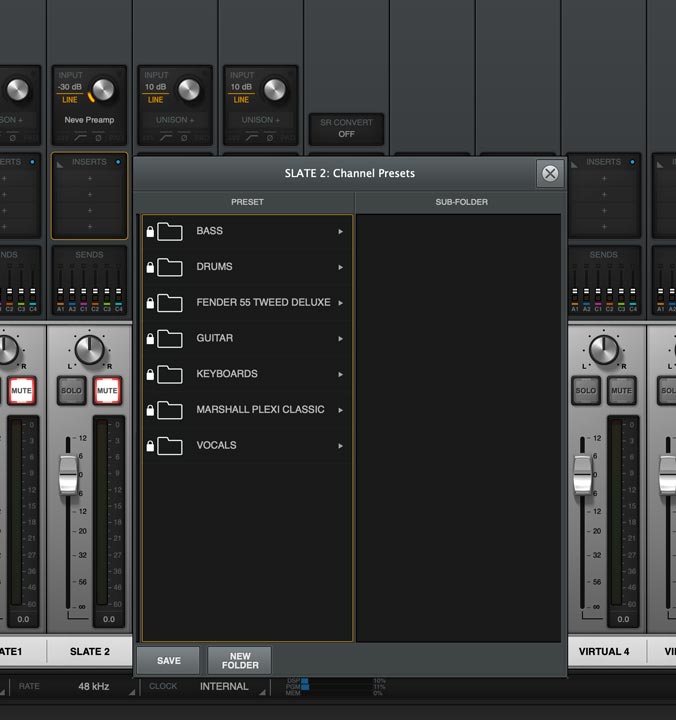The width and height of the screenshot is (676, 720).
Task: Click the lock icon on FENDER 55 TWEED row
Action: coord(150,303)
